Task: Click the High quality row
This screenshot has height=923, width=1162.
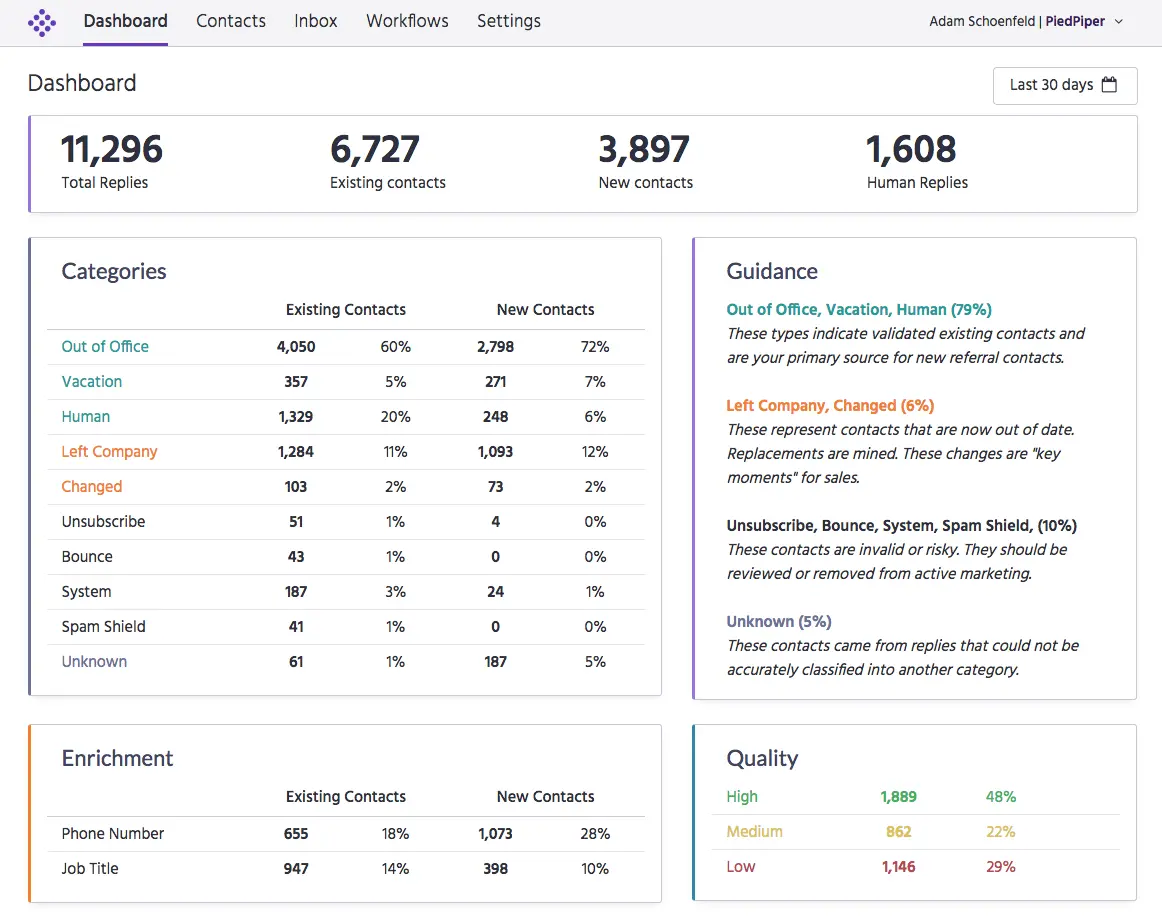Action: pyautogui.click(x=742, y=797)
